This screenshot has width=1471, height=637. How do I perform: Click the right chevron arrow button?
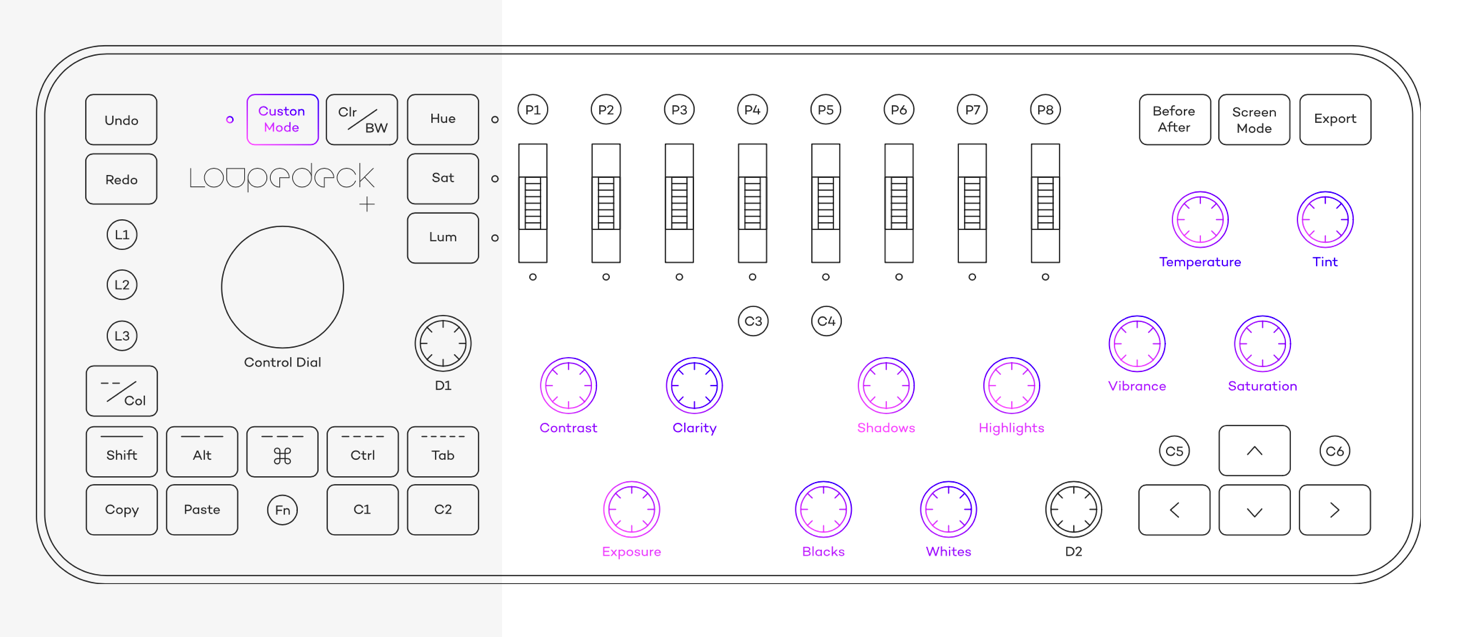1335,509
